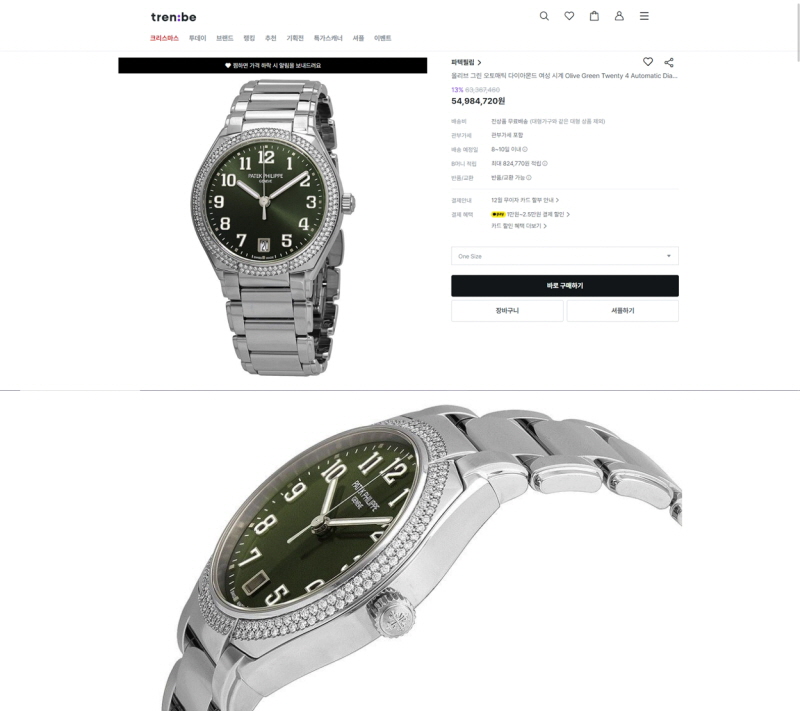The width and height of the screenshot is (800, 711).
Task: Open the shopping bag icon
Action: point(594,16)
